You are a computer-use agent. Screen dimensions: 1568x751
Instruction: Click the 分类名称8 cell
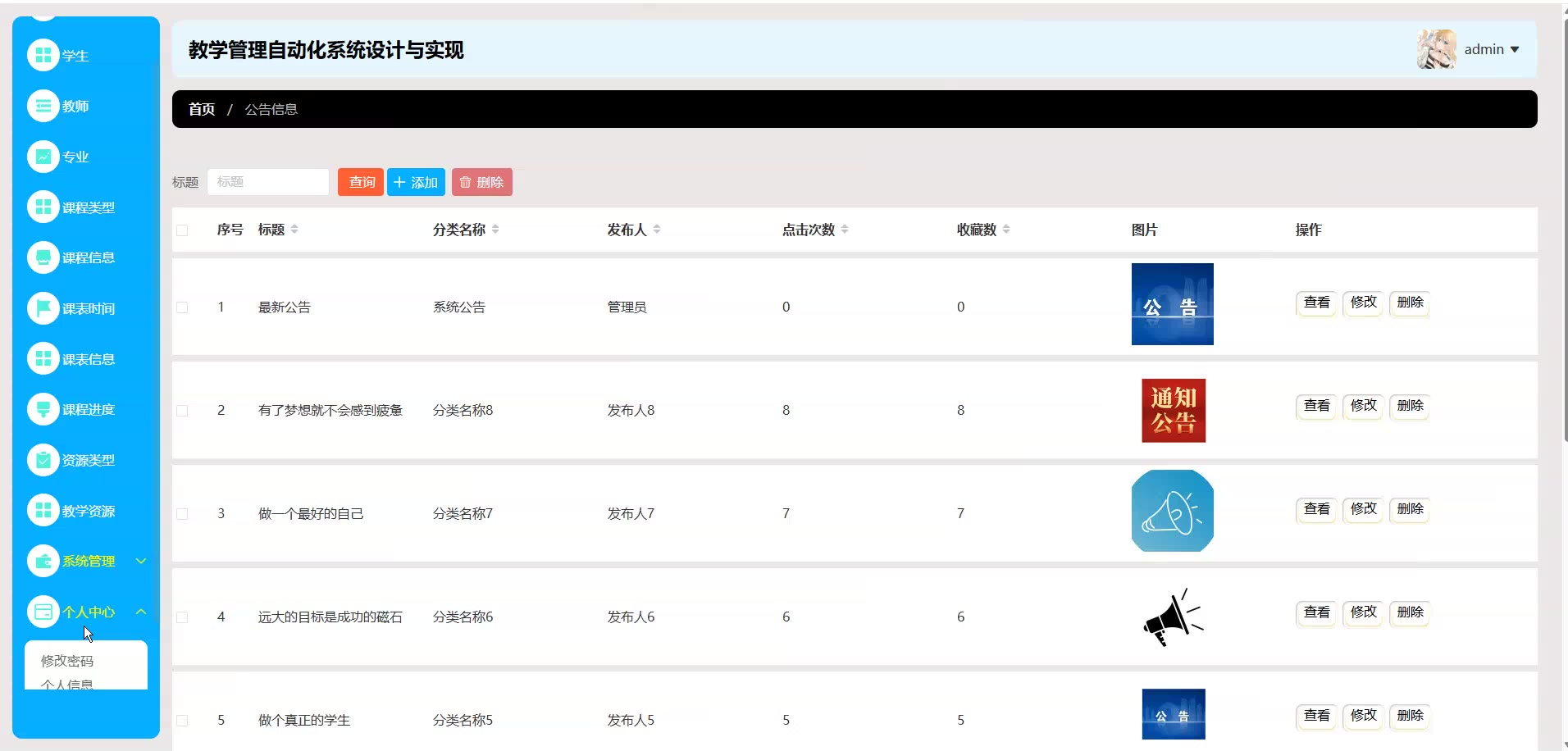[463, 411]
